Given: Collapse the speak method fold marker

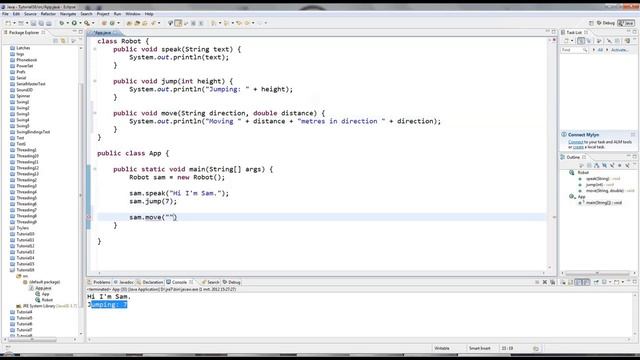Looking at the screenshot, I should coord(95,49).
